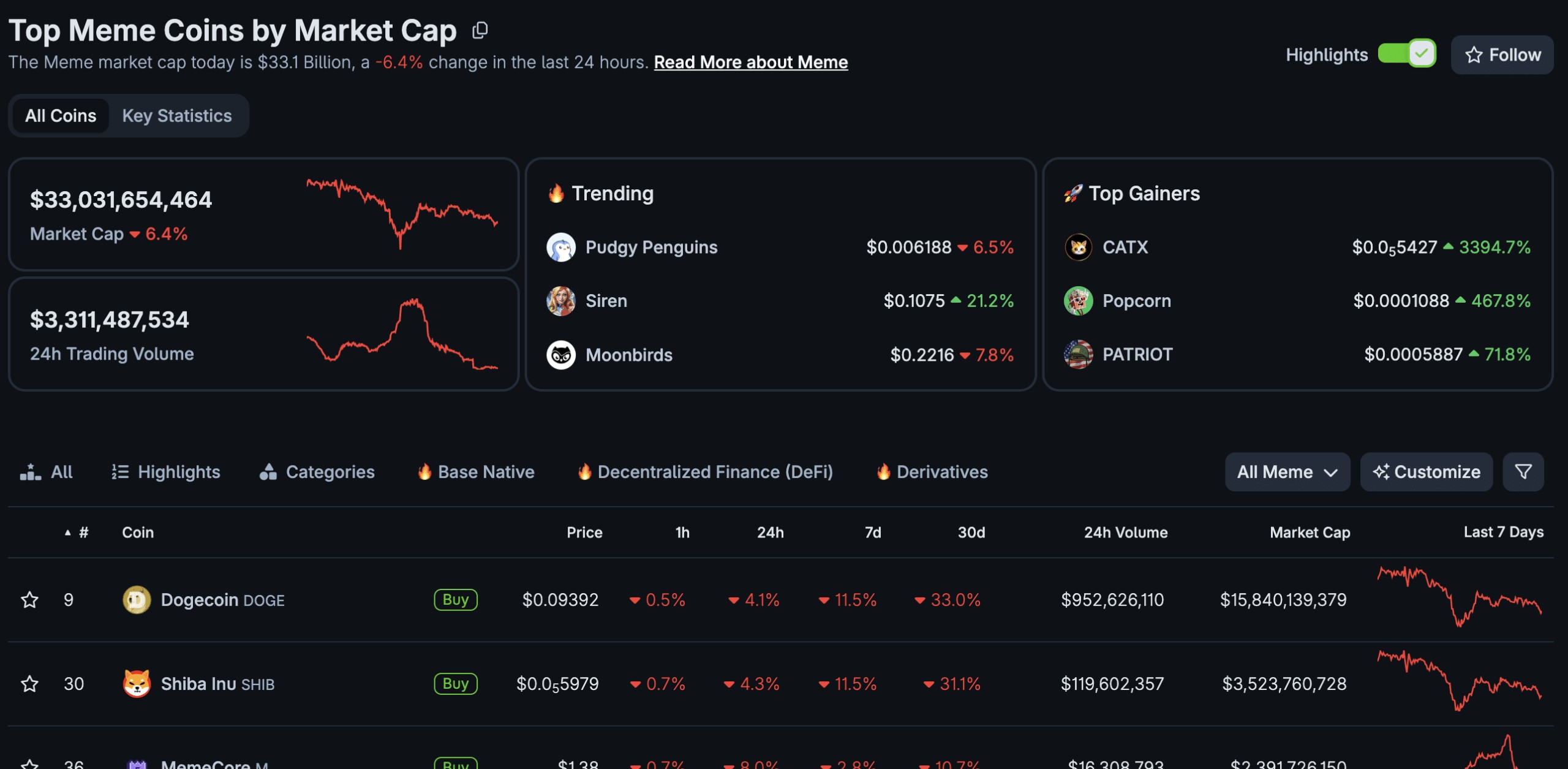The image size is (1568, 769).
Task: Follow the Meme category
Action: pos(1502,55)
